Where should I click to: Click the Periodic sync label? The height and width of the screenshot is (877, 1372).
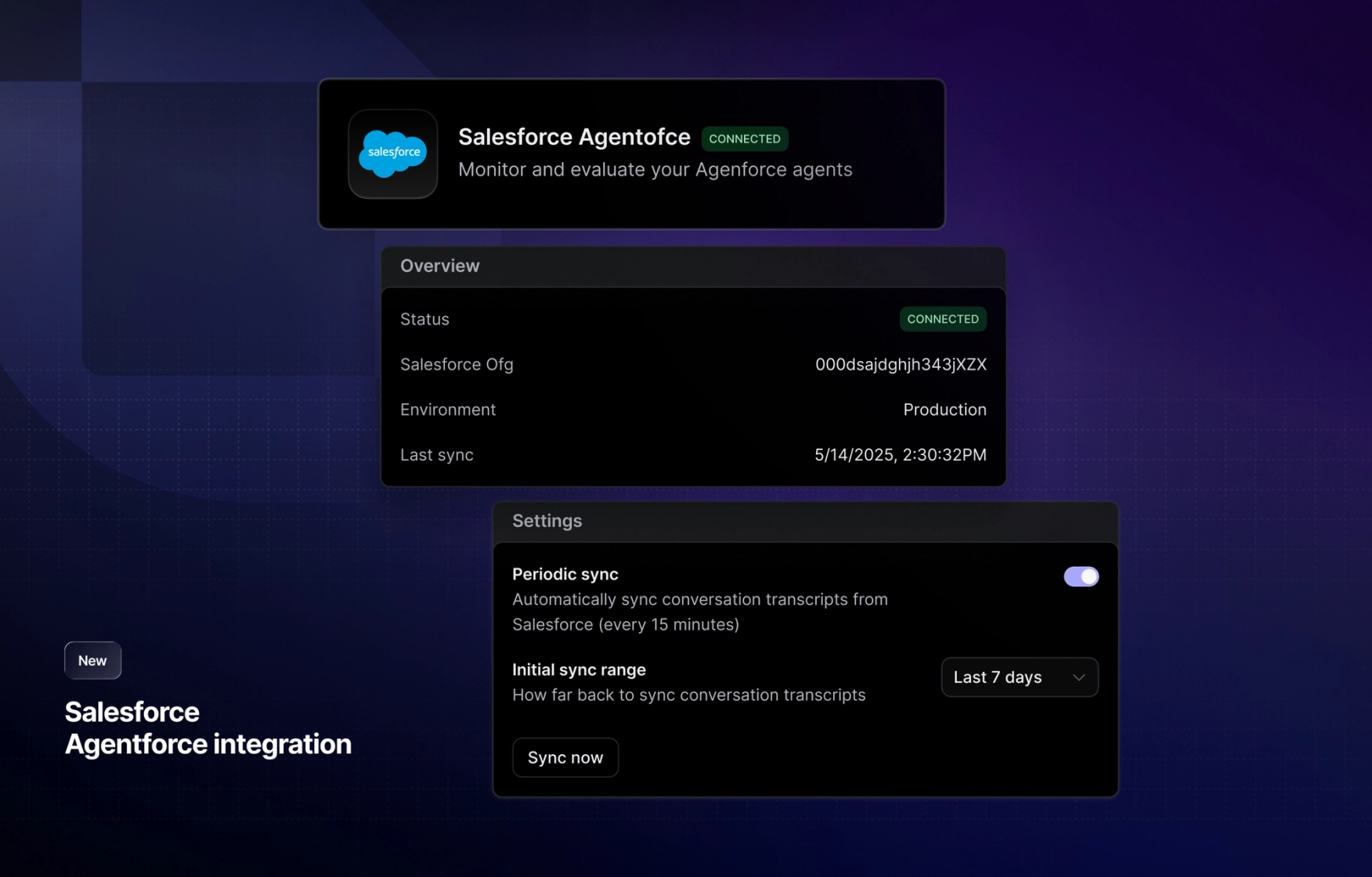pyautogui.click(x=565, y=574)
